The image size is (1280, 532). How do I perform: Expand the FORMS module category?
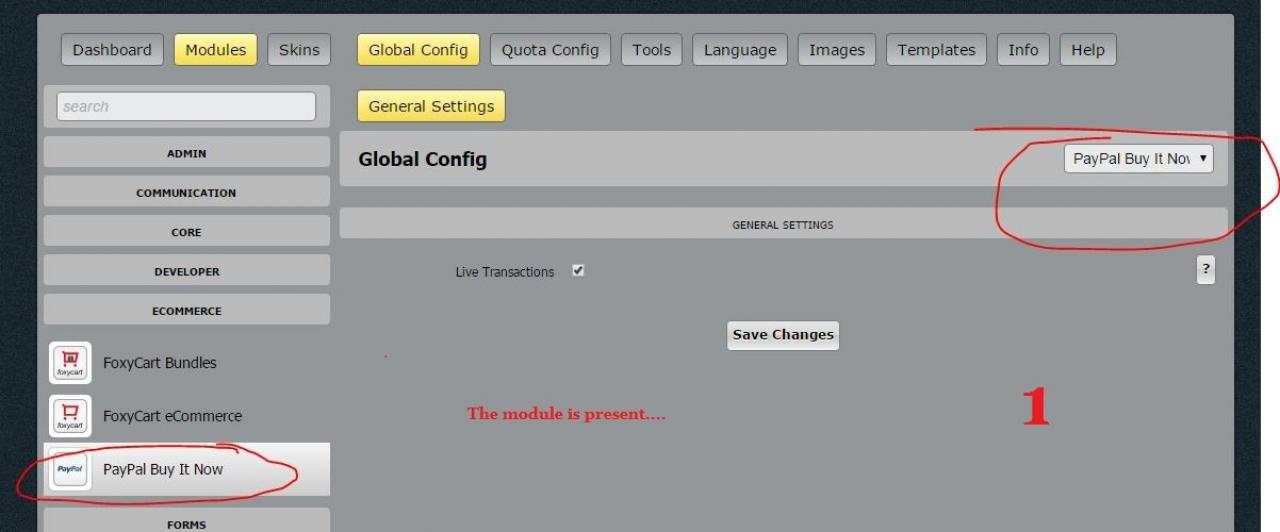click(x=187, y=521)
